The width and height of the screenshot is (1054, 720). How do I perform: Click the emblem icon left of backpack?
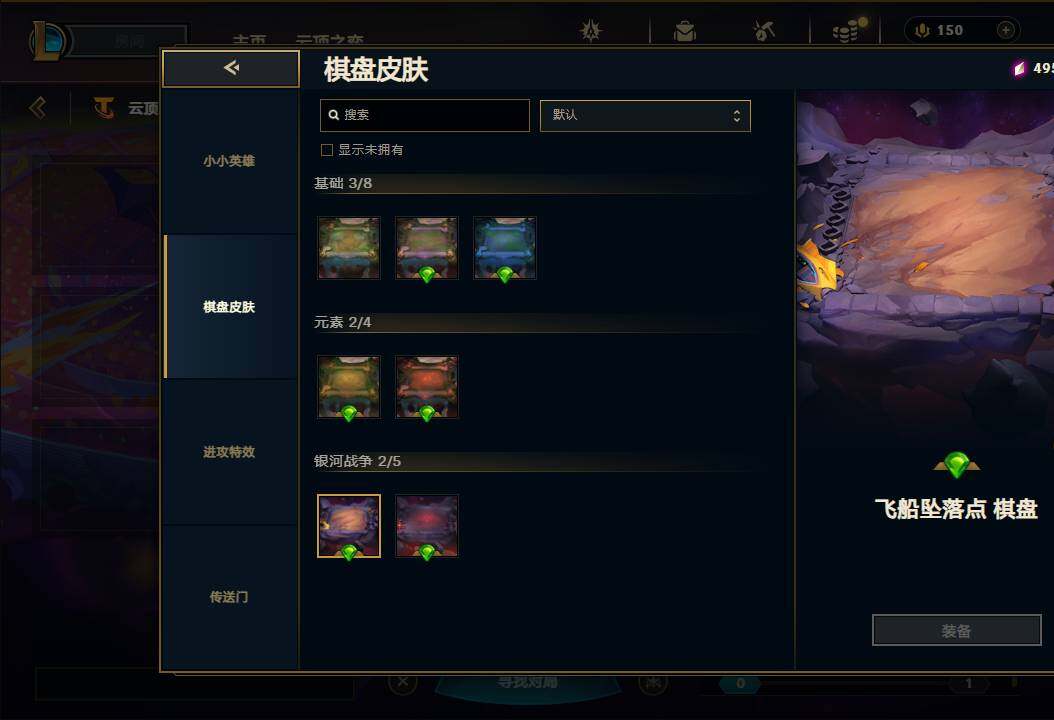591,31
